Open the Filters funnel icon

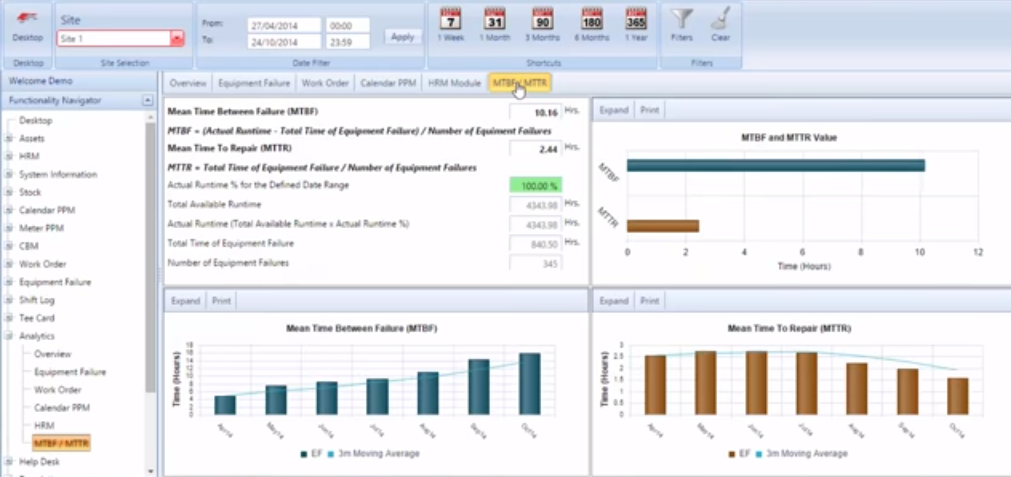(682, 19)
